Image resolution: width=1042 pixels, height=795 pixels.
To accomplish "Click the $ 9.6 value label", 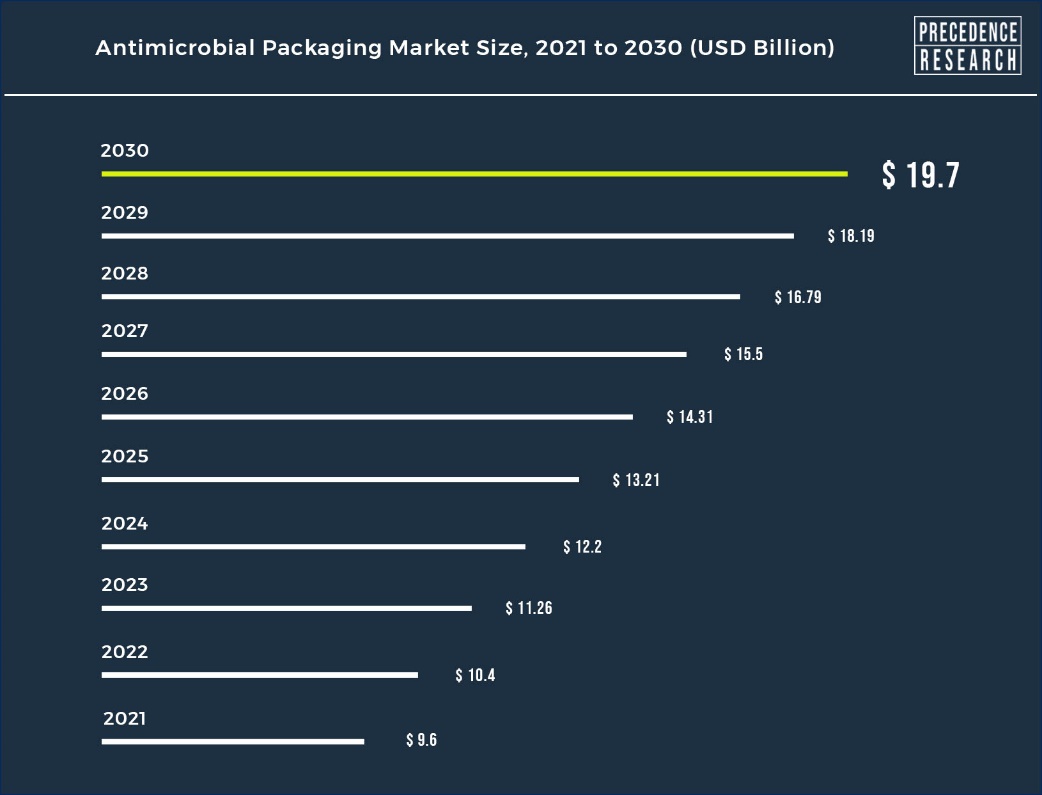I will point(421,741).
